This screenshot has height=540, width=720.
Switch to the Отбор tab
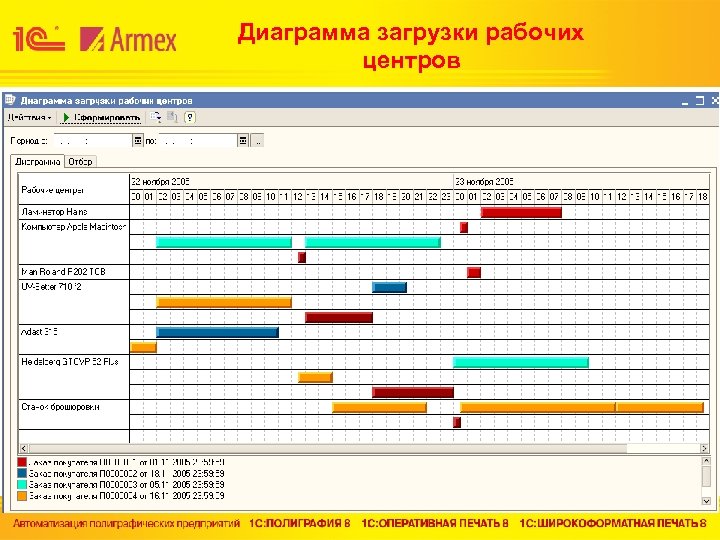point(80,162)
